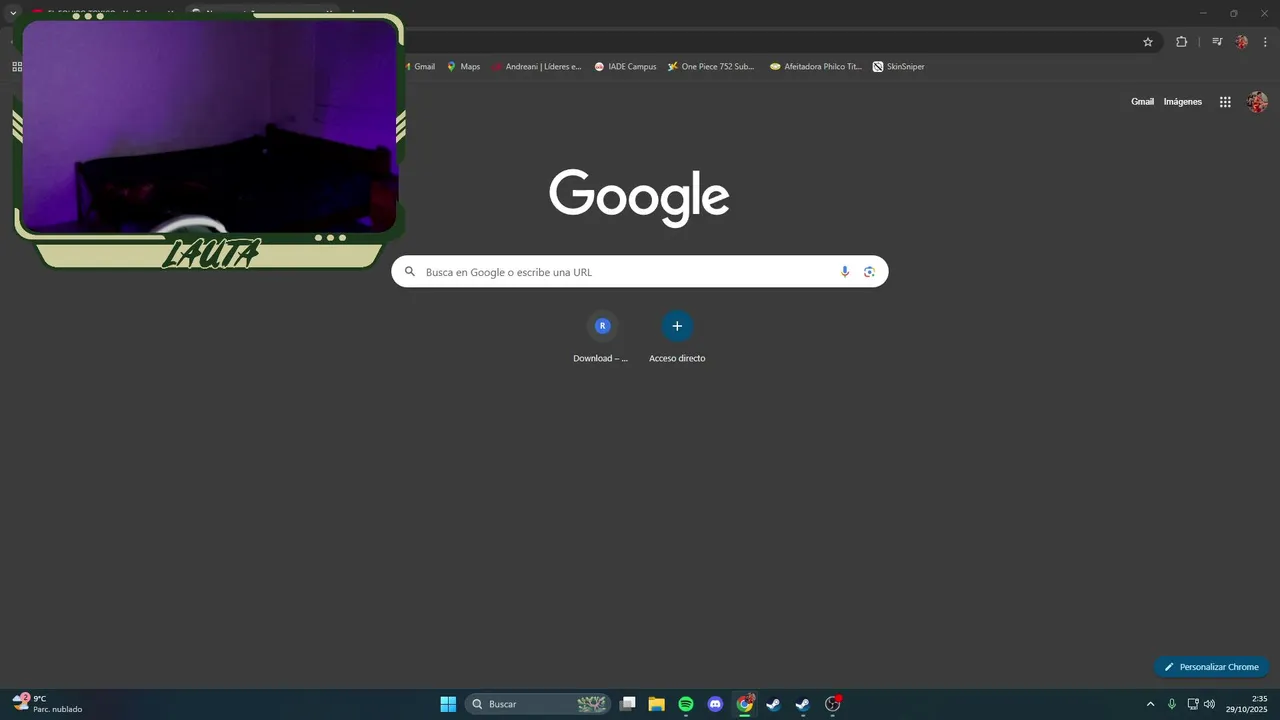
Task: Focus the Google search box
Action: click(640, 272)
